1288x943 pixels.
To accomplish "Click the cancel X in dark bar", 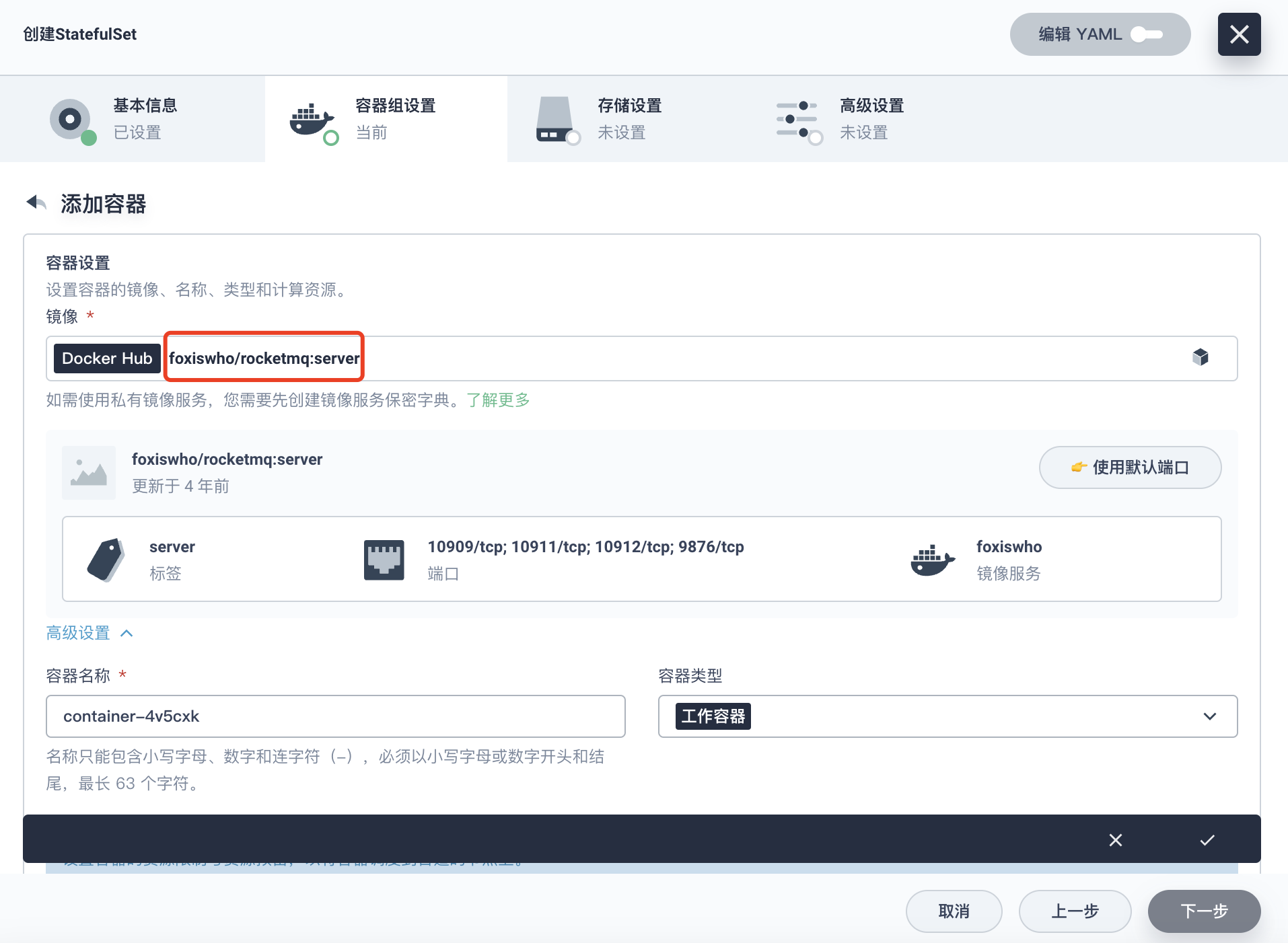I will (x=1116, y=840).
